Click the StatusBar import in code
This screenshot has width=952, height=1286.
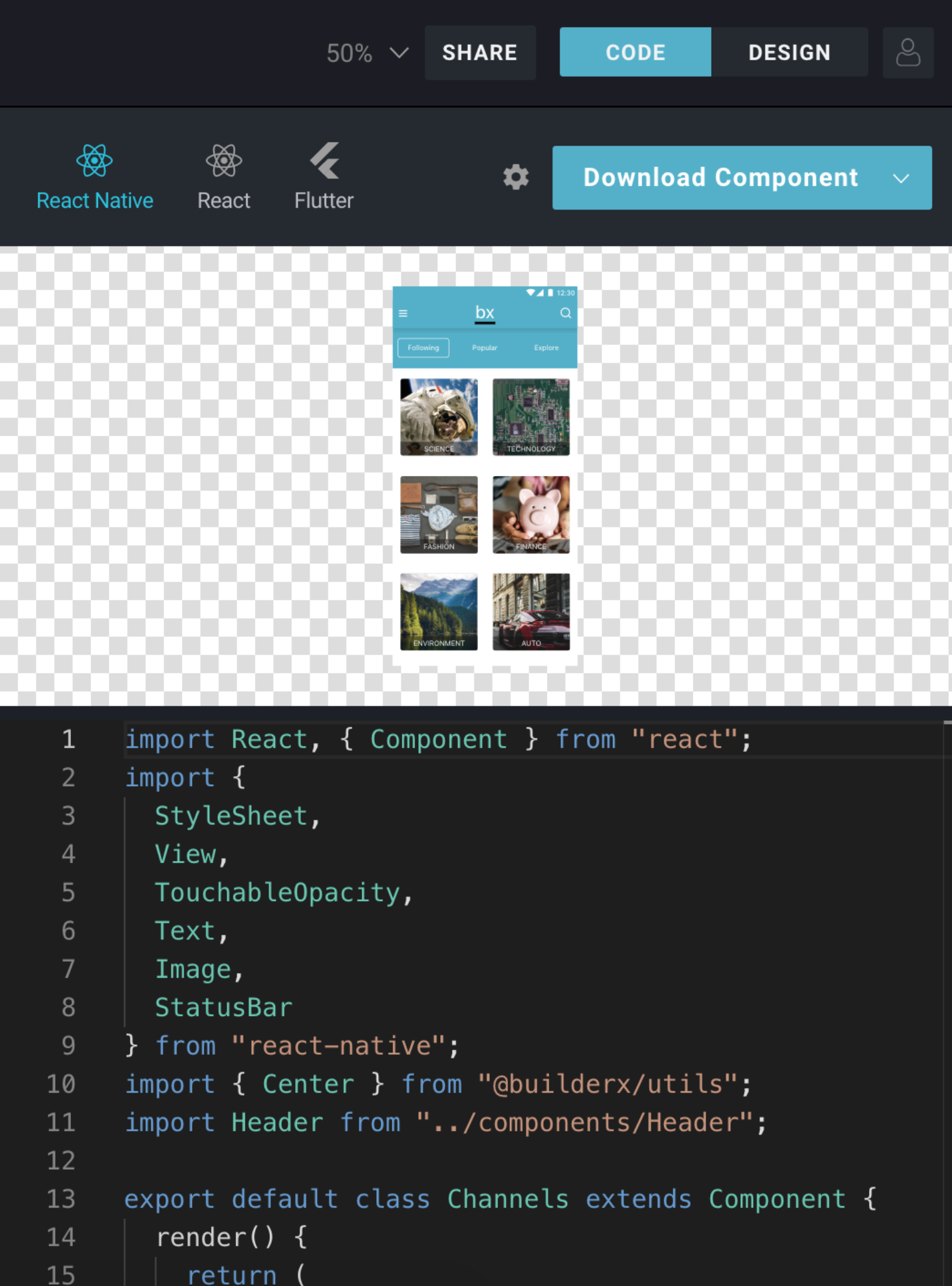[x=224, y=1008]
